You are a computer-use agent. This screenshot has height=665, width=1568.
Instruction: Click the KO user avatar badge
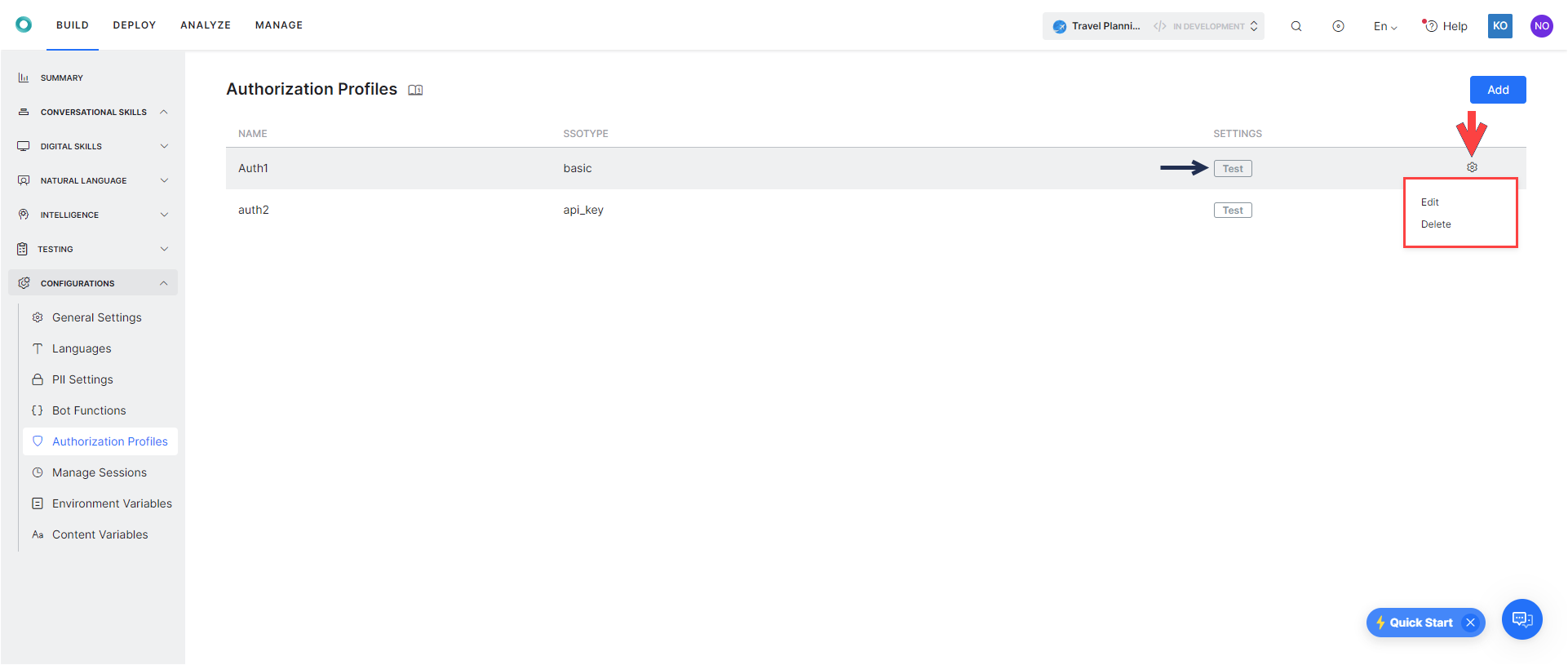pyautogui.click(x=1499, y=26)
